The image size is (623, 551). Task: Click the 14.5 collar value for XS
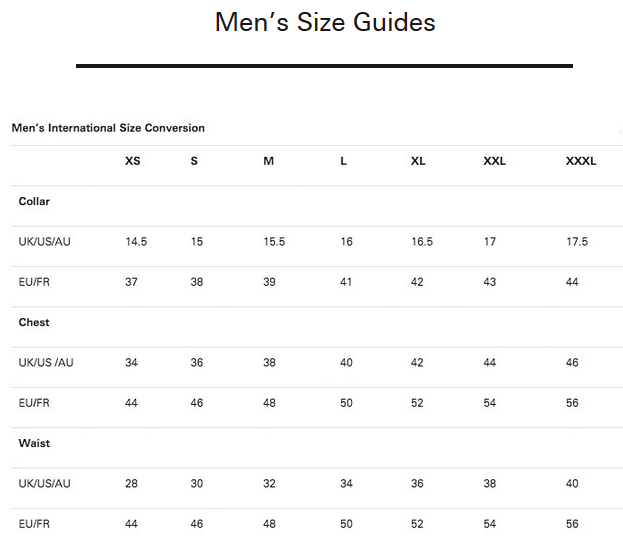pyautogui.click(x=136, y=242)
